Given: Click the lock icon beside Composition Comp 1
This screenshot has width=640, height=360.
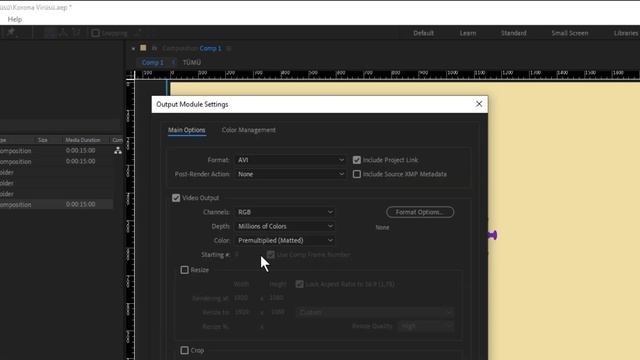Looking at the screenshot, I should [x=154, y=48].
